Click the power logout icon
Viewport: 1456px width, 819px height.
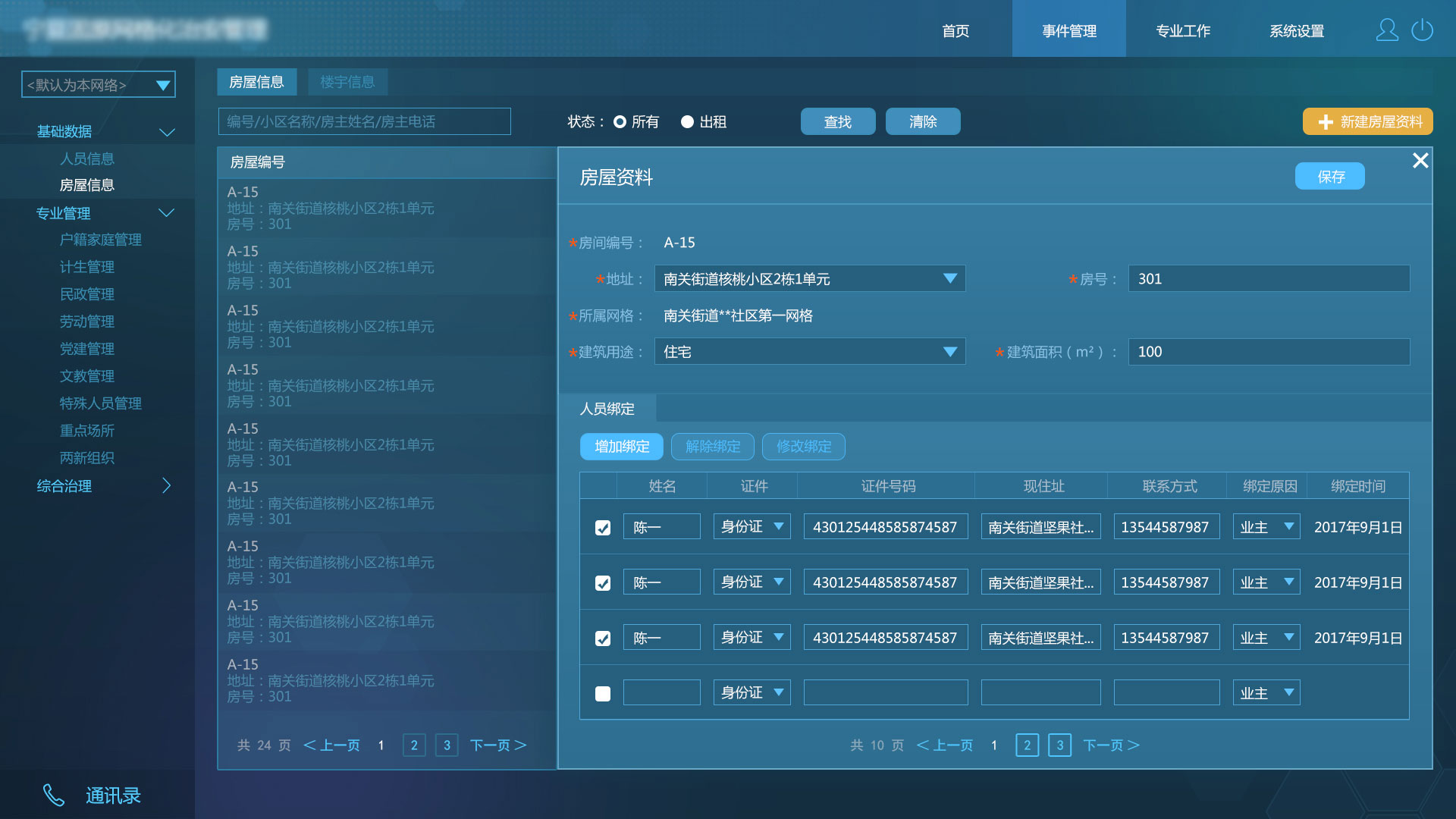(1422, 30)
